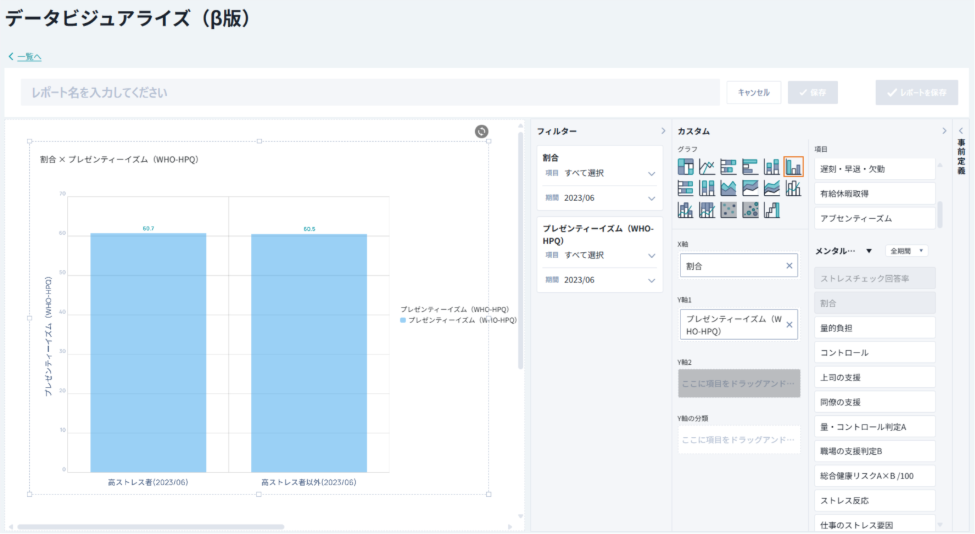Select 有給休暇取得 item
The width and height of the screenshot is (975, 534).
(x=874, y=193)
